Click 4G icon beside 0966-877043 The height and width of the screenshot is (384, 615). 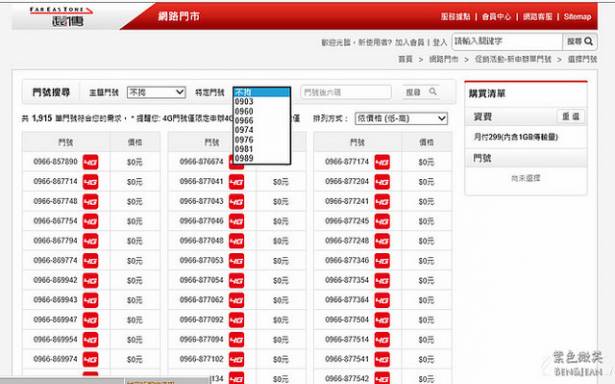click(237, 202)
